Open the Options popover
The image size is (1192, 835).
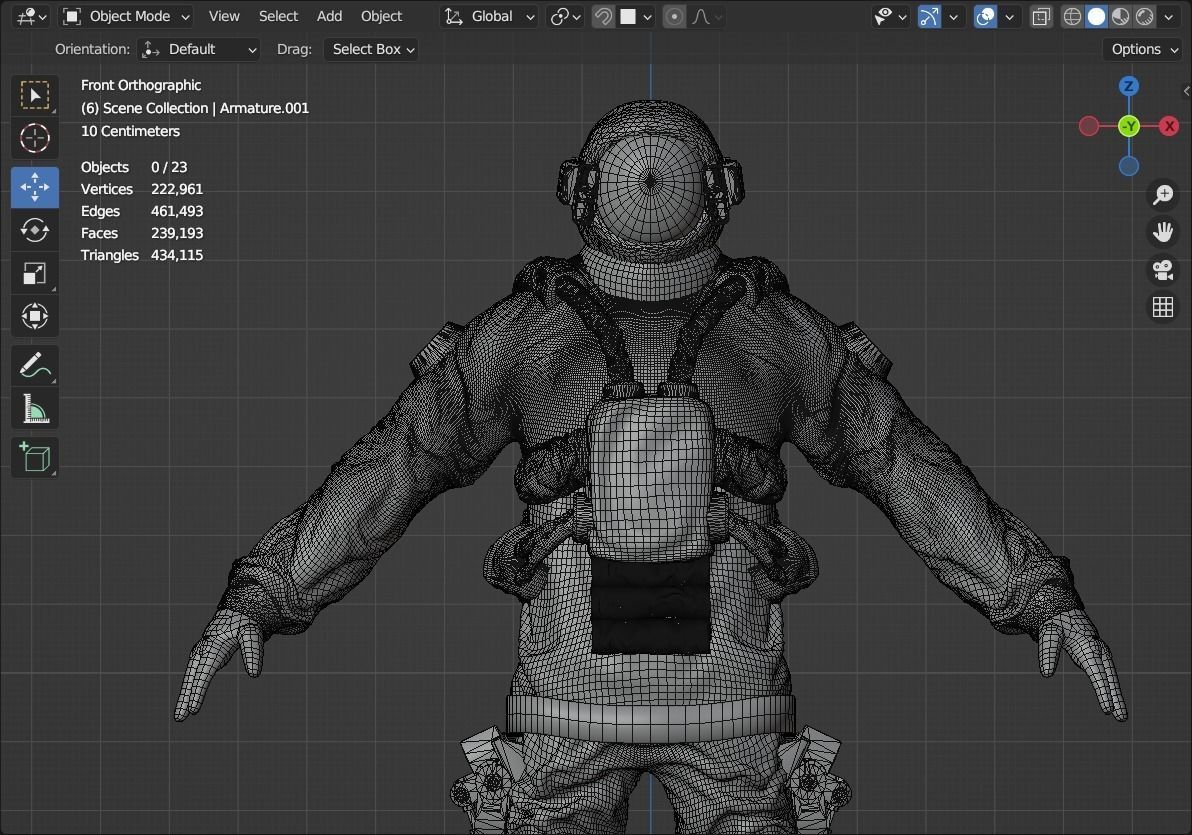click(x=1144, y=49)
